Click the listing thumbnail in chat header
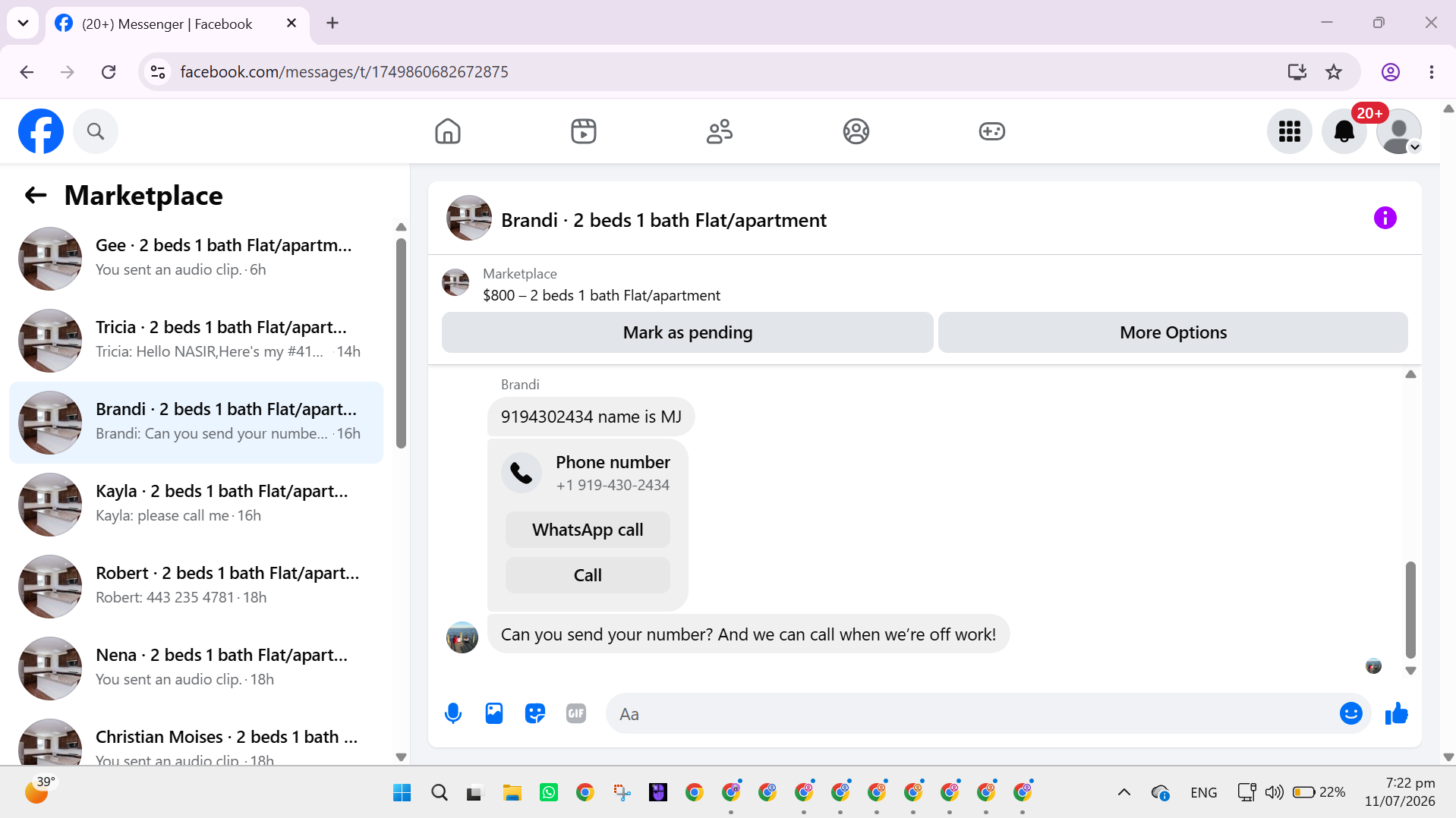Screen dimensions: 1456x818 click(x=469, y=219)
